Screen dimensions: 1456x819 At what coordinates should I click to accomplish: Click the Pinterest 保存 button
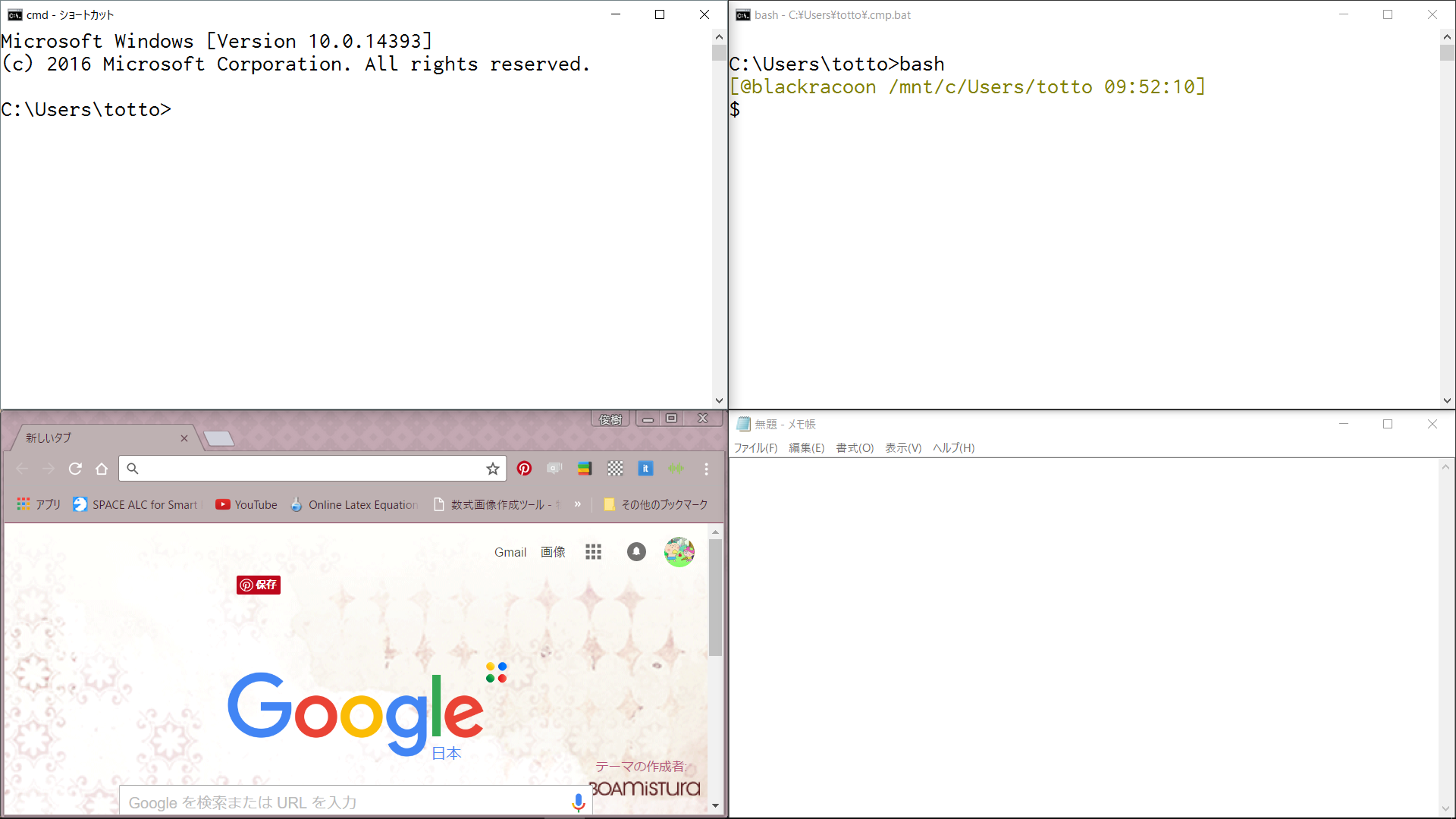pos(259,585)
